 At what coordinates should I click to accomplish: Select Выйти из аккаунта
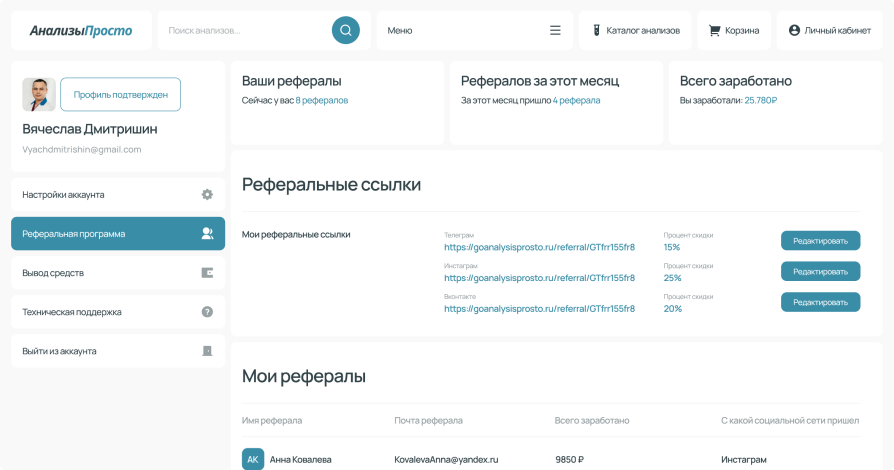118,351
